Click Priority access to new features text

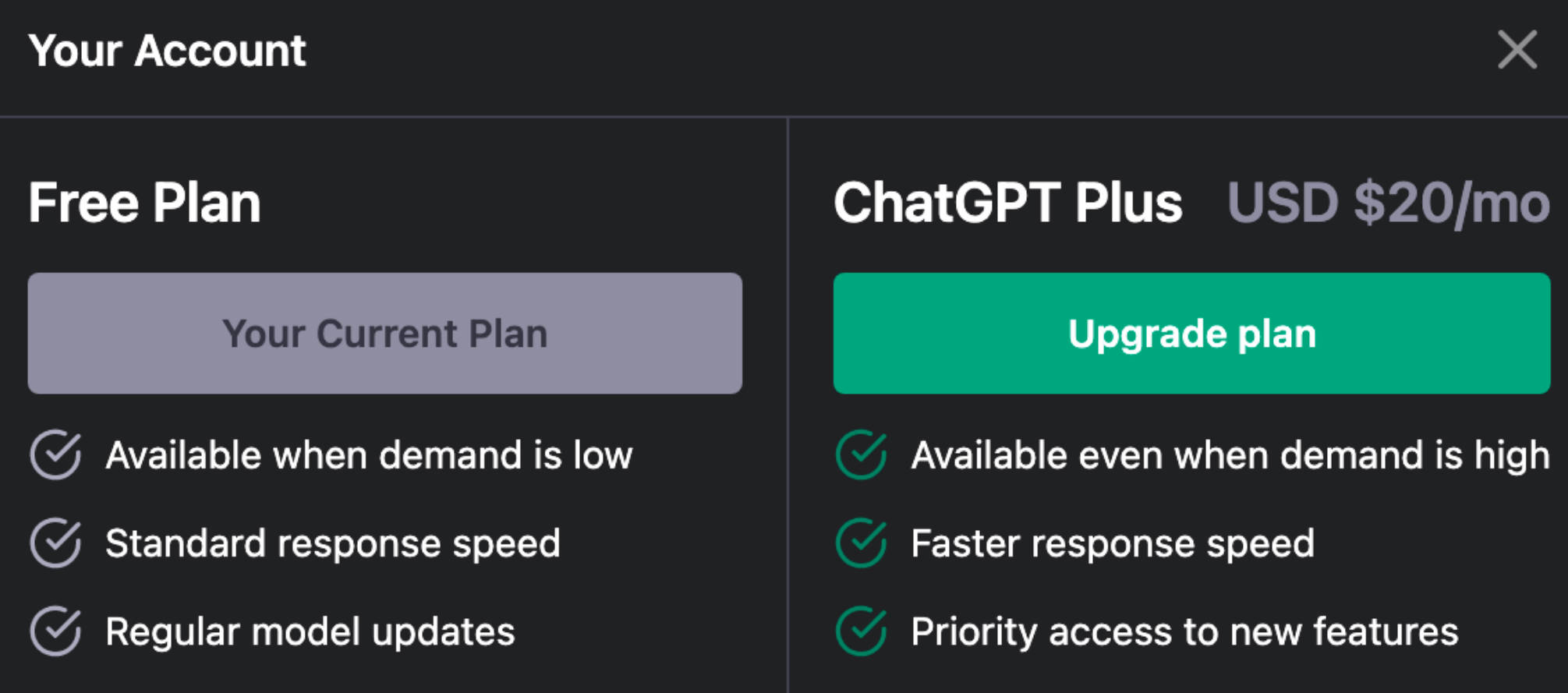click(1184, 632)
